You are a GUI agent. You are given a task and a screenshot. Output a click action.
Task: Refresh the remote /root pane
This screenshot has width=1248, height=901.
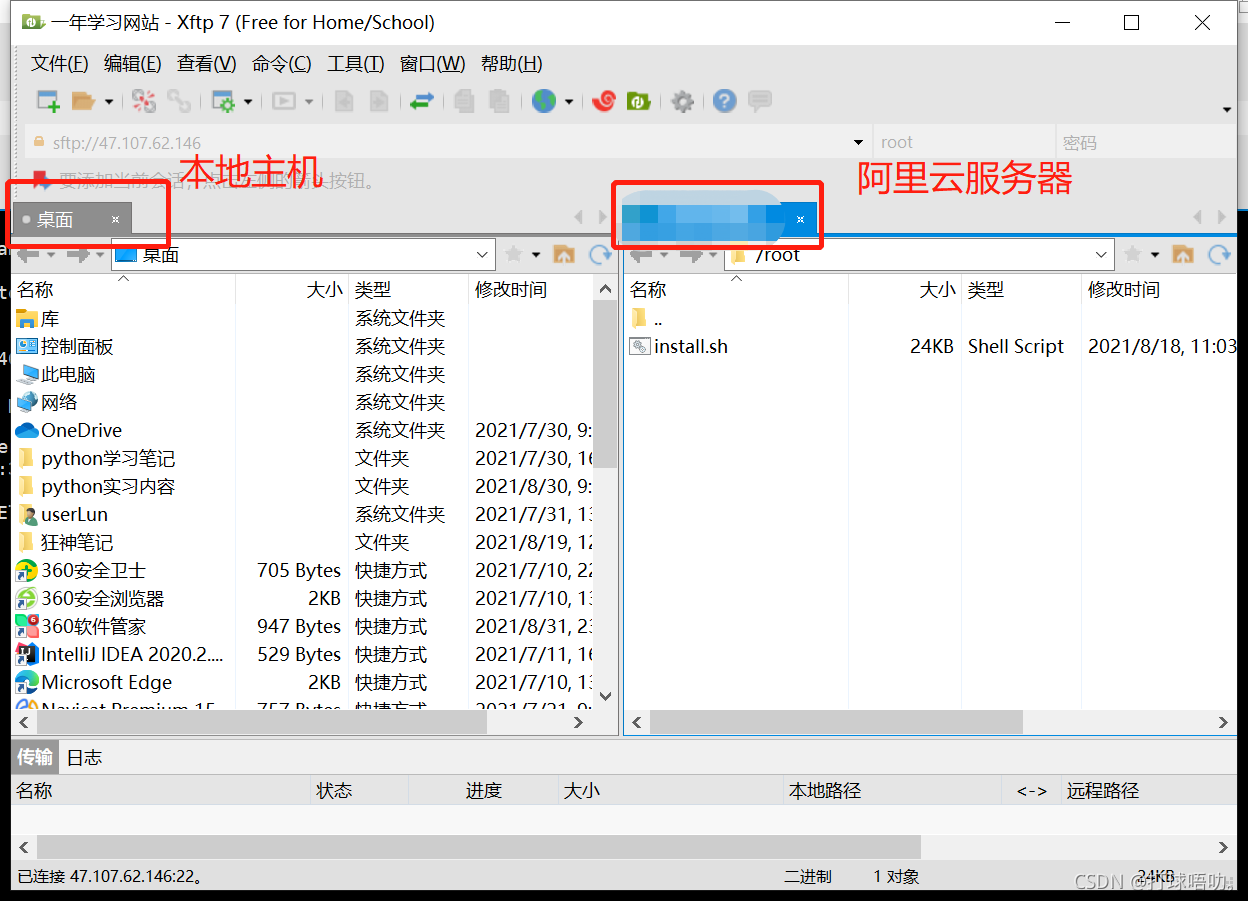(x=1219, y=255)
